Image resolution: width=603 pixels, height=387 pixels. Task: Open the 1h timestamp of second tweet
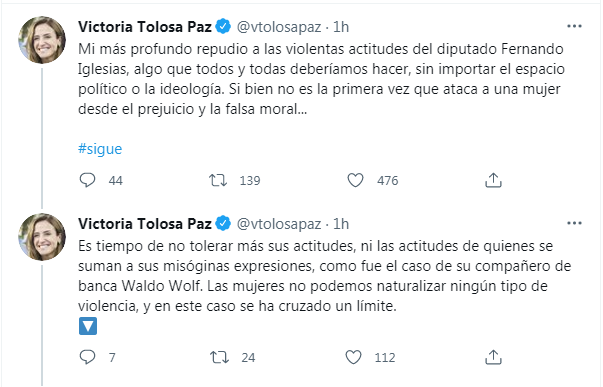click(341, 224)
